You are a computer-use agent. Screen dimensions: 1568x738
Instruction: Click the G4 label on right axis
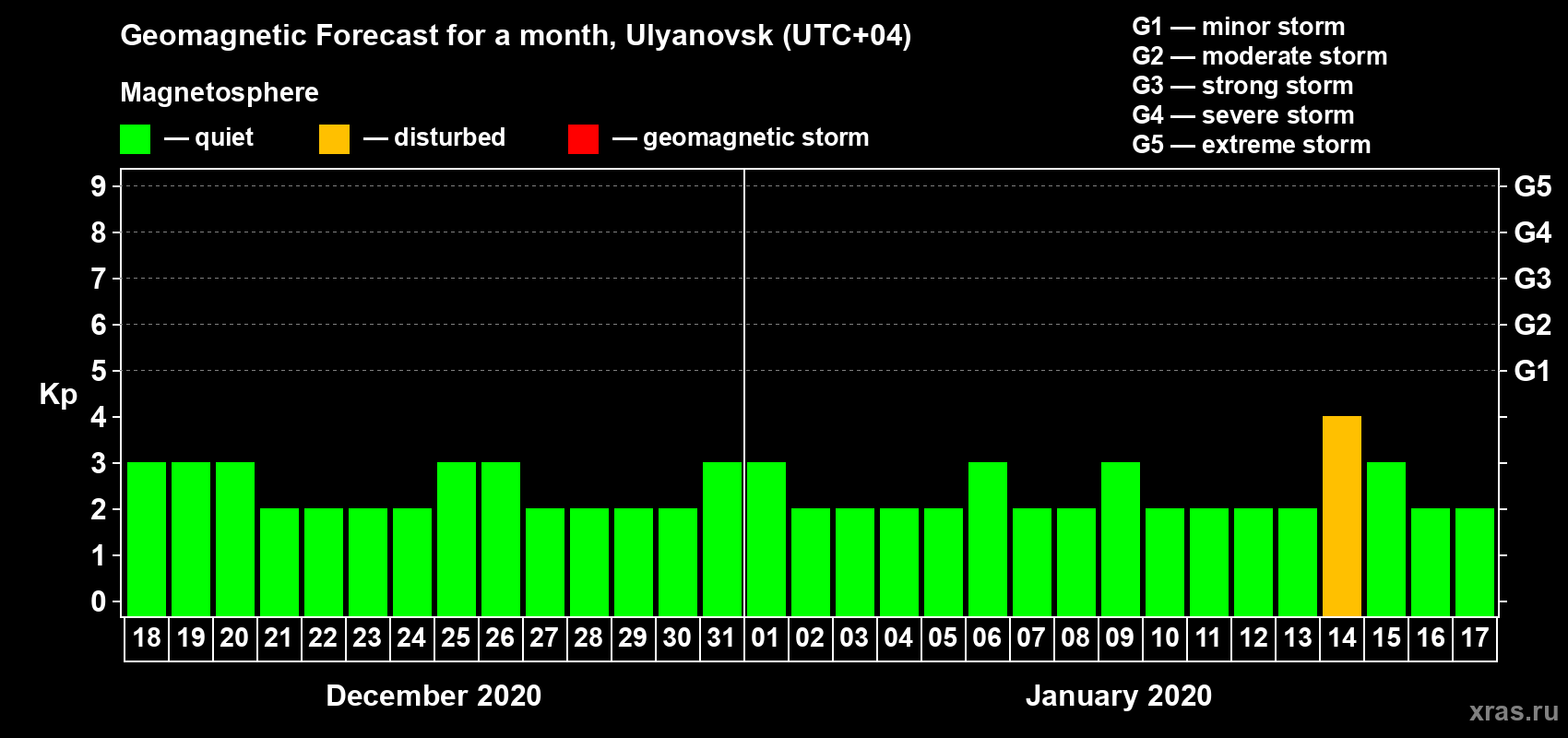(x=1532, y=232)
